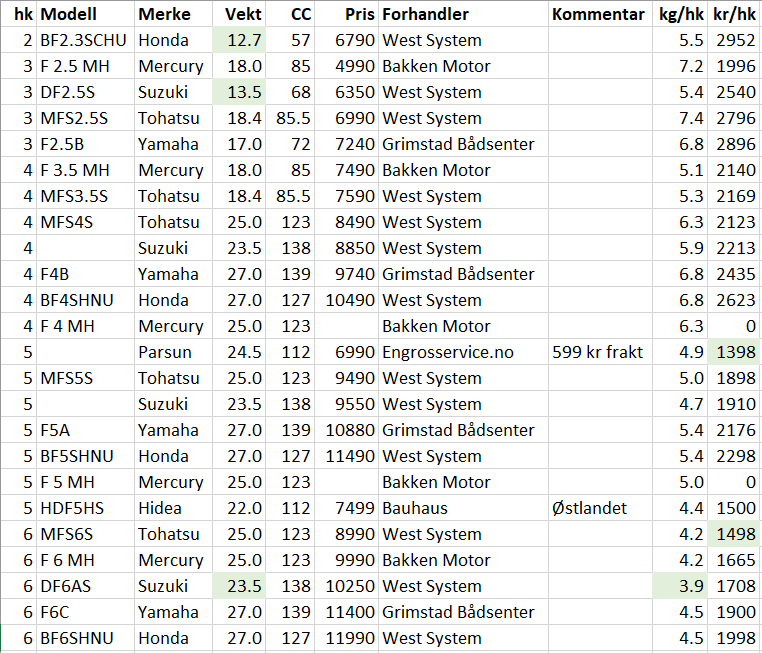The height and width of the screenshot is (653, 762).
Task: Select the F 4 MH cell
Action: pos(86,326)
